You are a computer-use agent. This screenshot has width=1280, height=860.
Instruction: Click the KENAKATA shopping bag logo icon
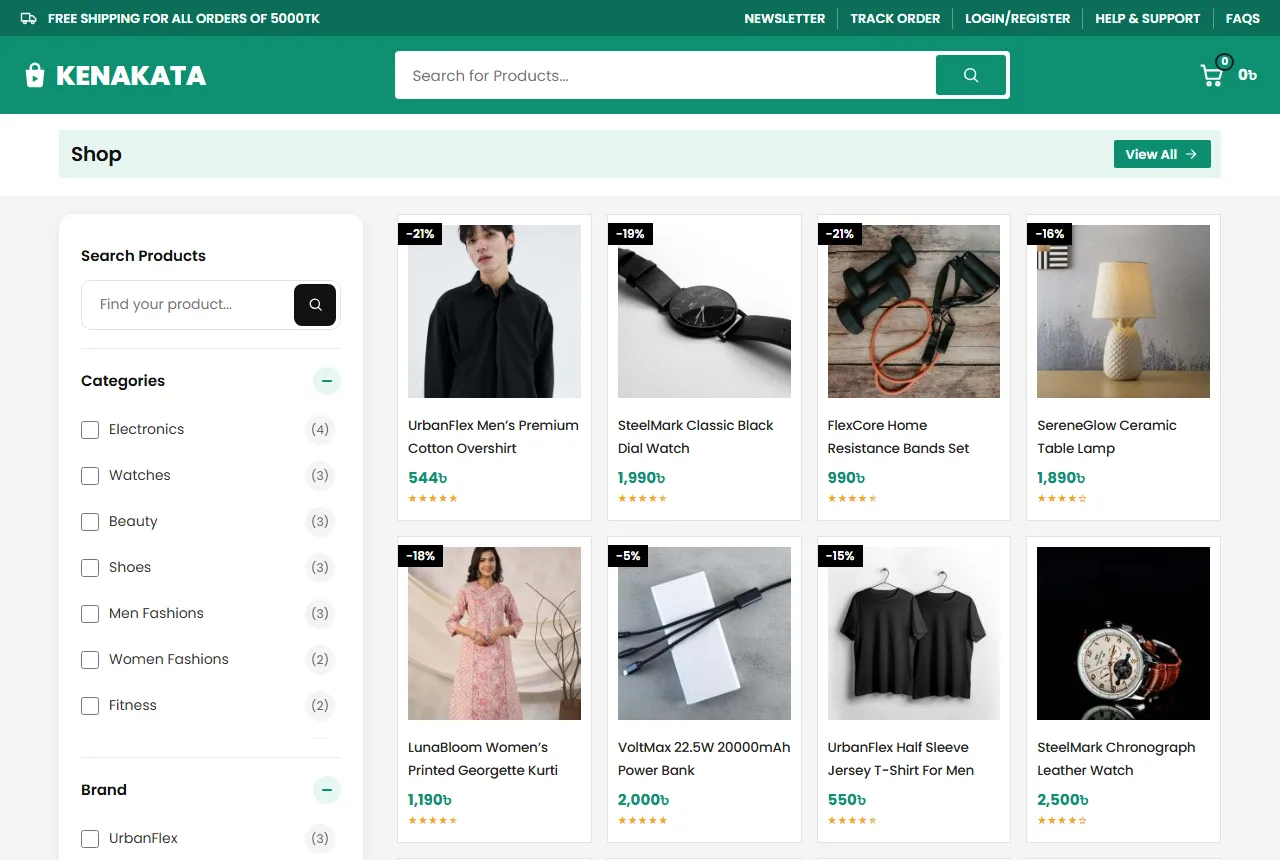pyautogui.click(x=35, y=75)
